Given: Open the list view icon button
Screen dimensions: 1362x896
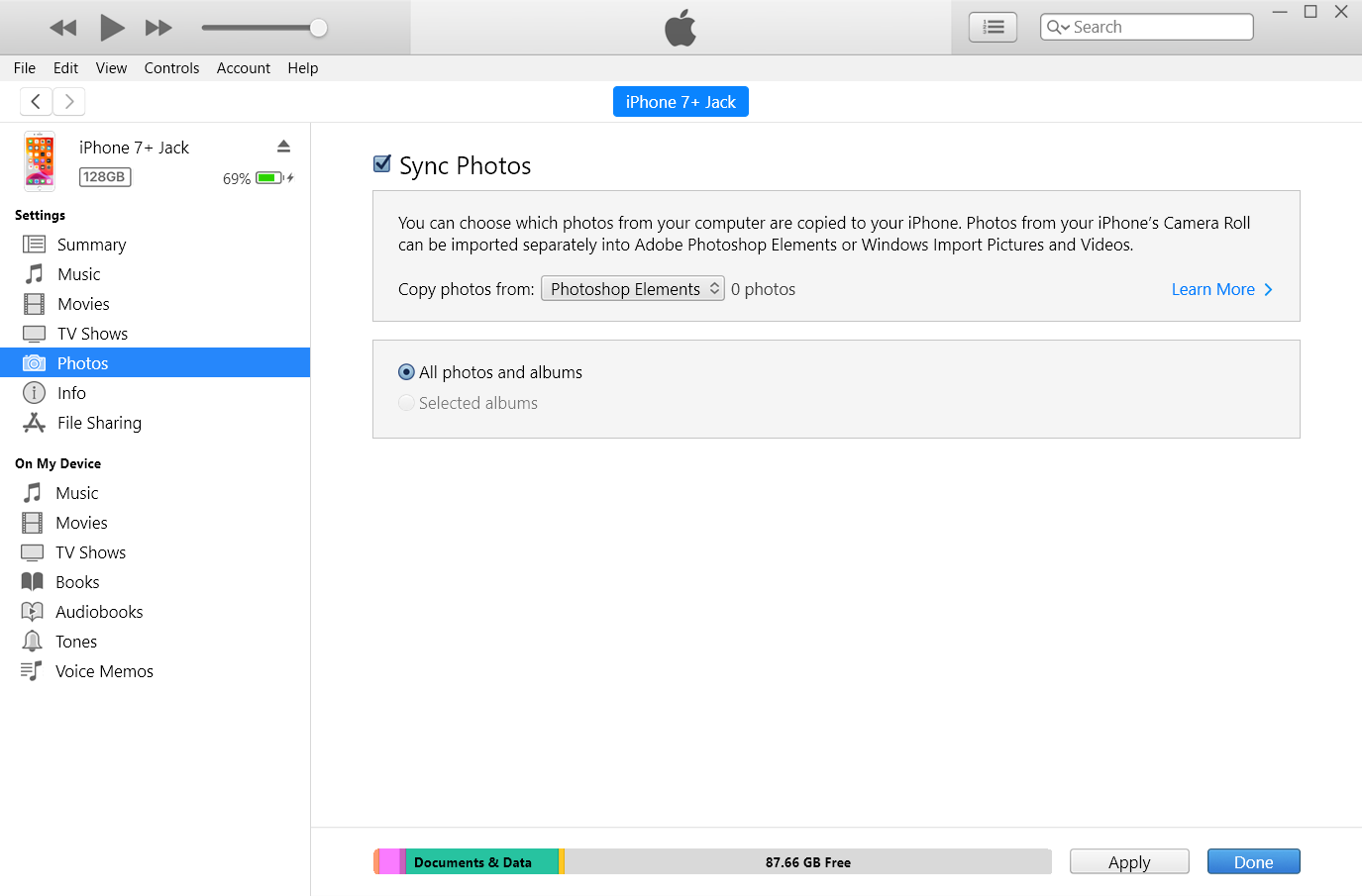Looking at the screenshot, I should pyautogui.click(x=993, y=28).
